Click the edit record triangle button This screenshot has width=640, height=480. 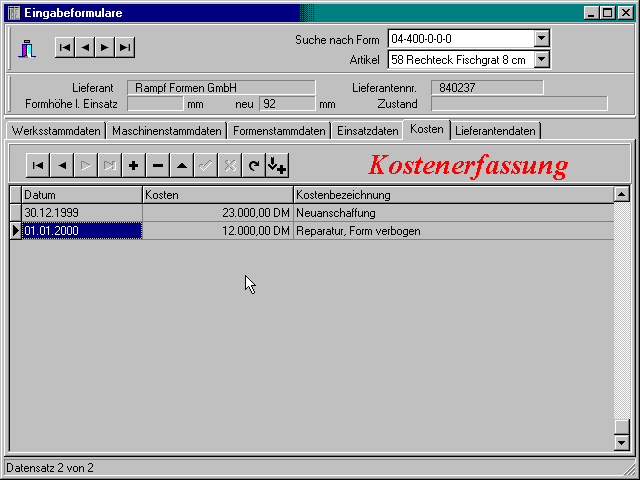(181, 166)
